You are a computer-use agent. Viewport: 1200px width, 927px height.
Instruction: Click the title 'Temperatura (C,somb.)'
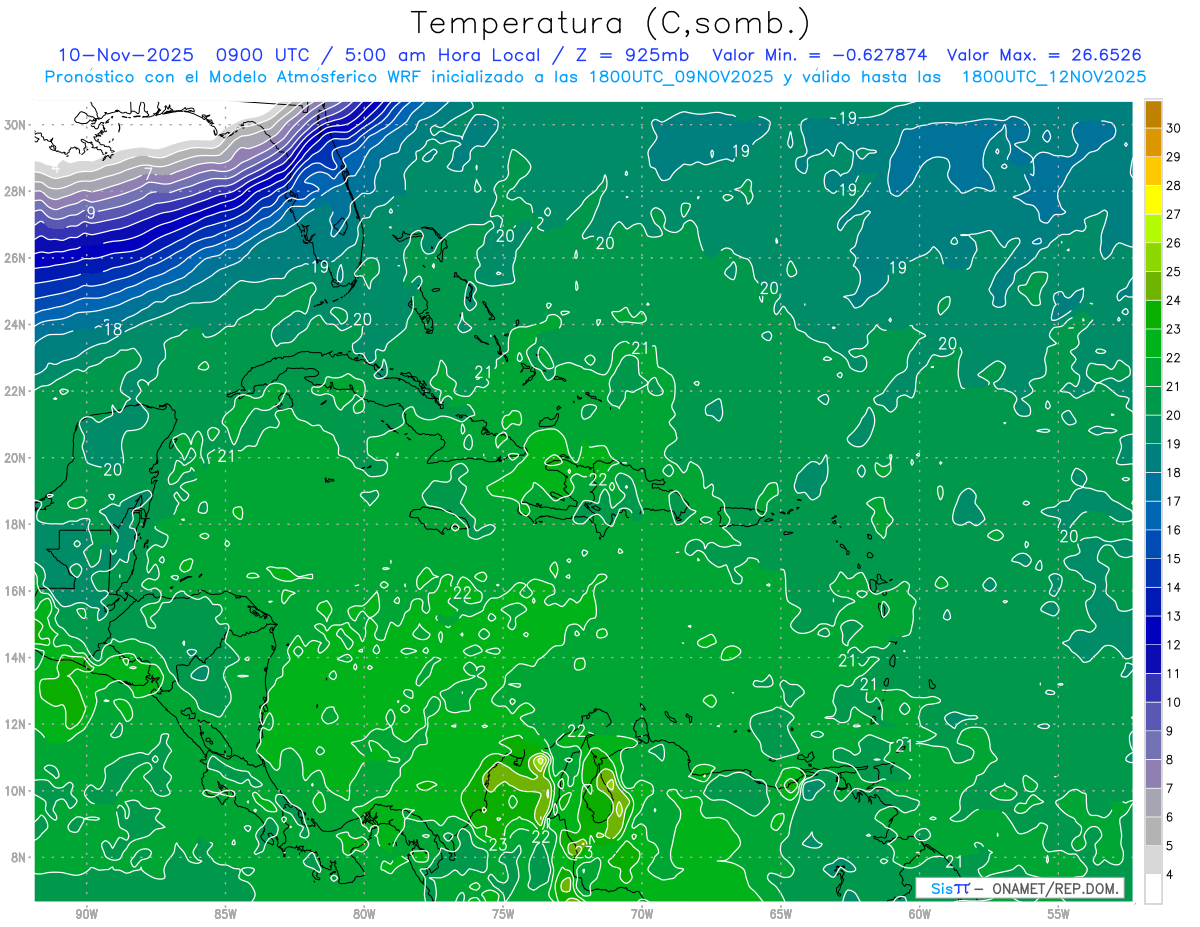coord(611,23)
